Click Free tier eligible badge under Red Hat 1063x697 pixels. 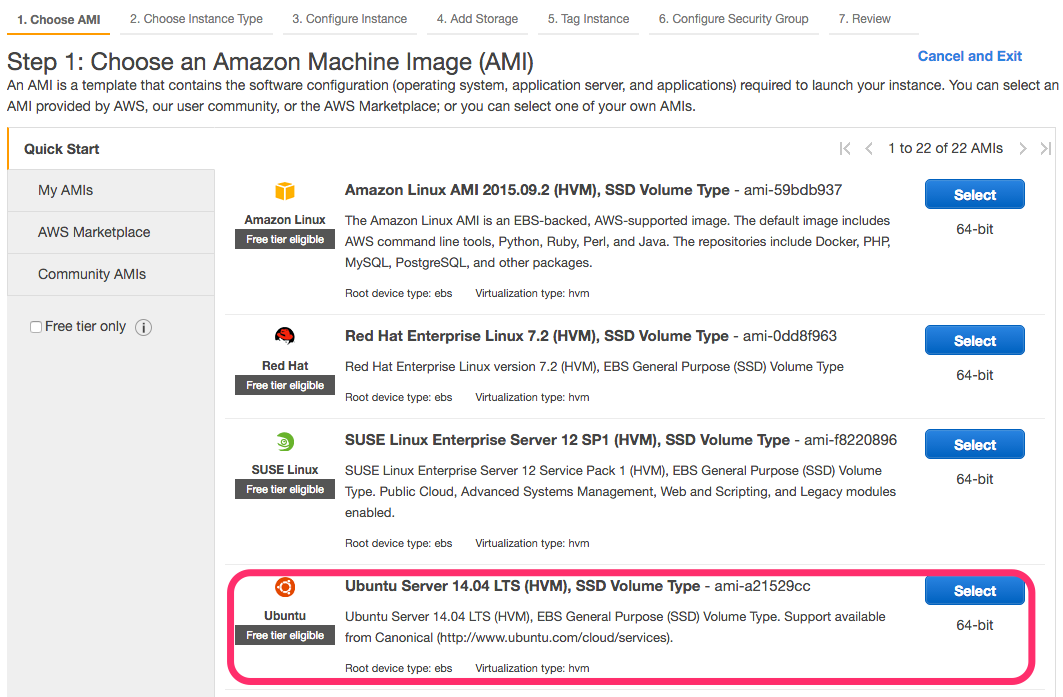coord(285,385)
